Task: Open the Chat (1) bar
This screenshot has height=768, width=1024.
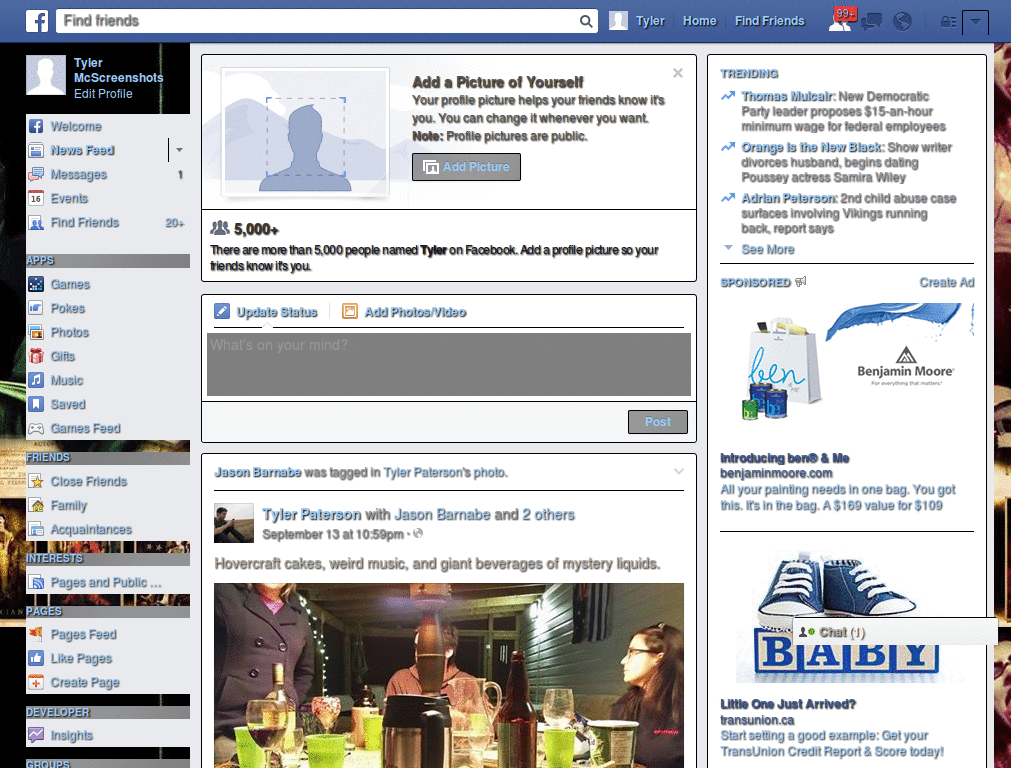Action: click(895, 632)
